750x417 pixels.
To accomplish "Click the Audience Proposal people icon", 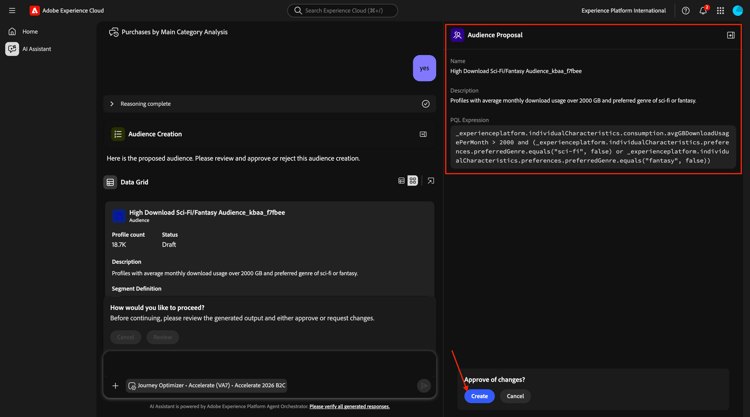I will [457, 35].
